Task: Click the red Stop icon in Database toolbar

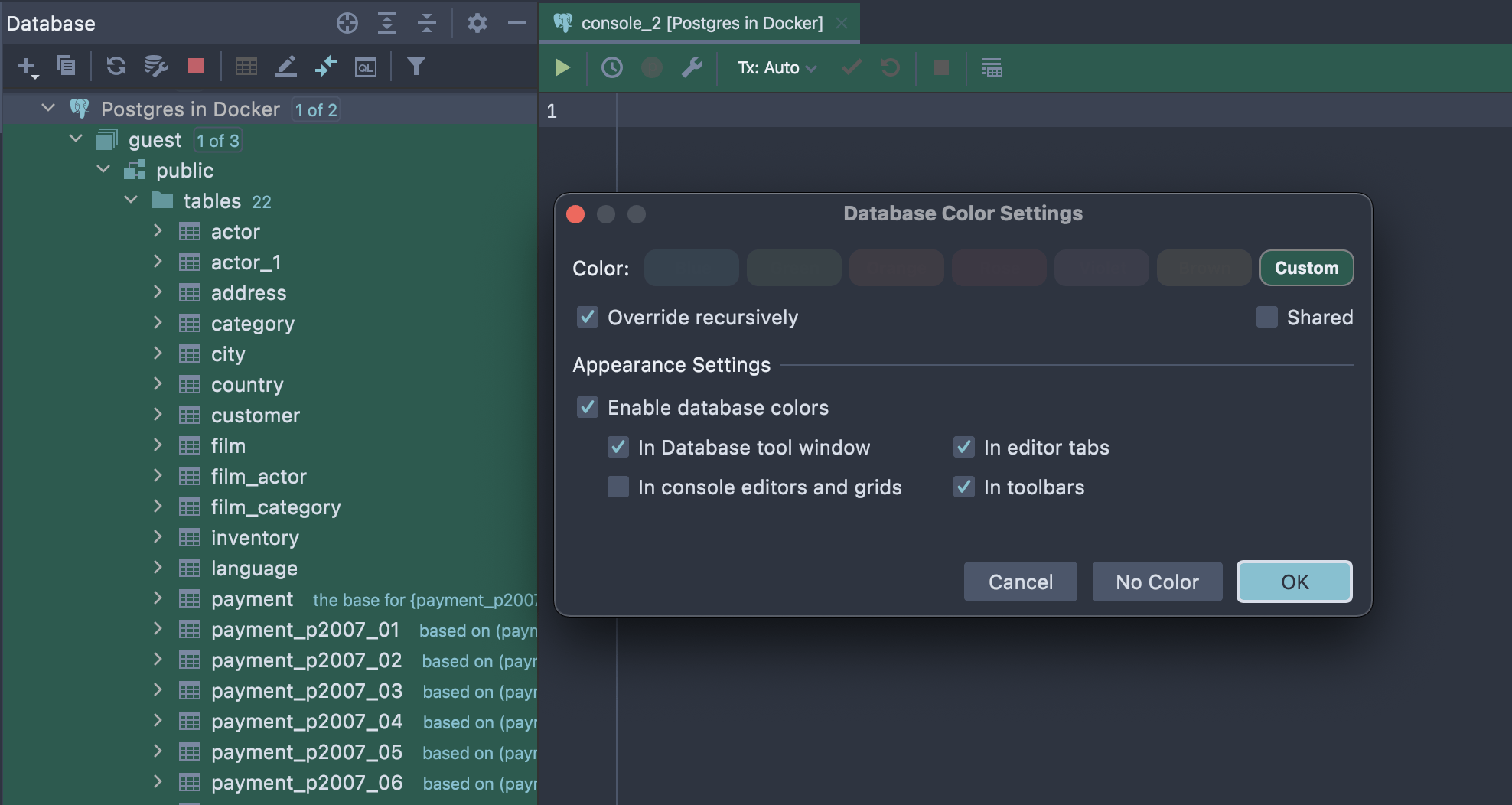Action: [196, 67]
